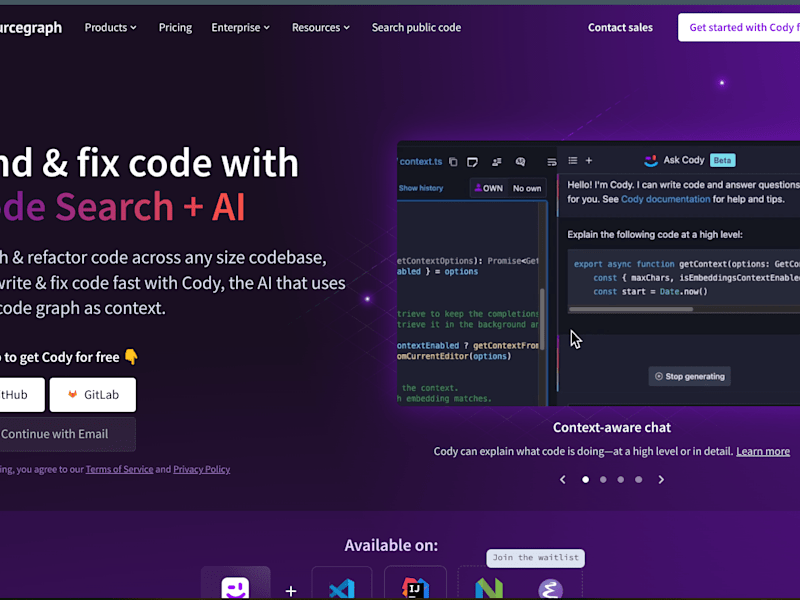Click the context.ts file name

(420, 162)
